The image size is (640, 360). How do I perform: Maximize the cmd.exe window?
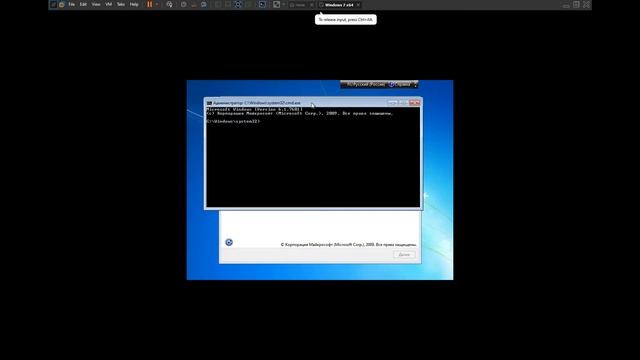[403, 103]
